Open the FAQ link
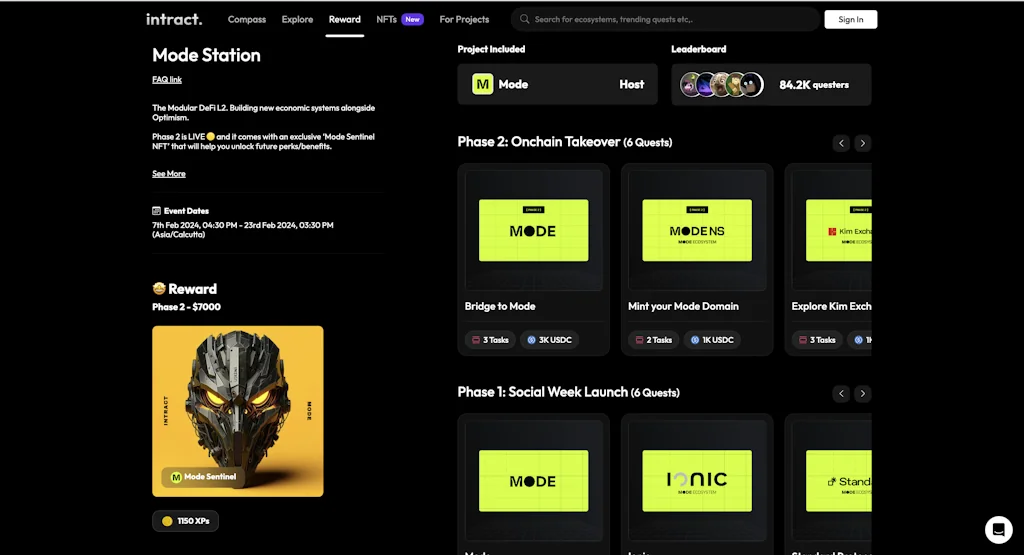This screenshot has width=1024, height=555. (x=167, y=80)
